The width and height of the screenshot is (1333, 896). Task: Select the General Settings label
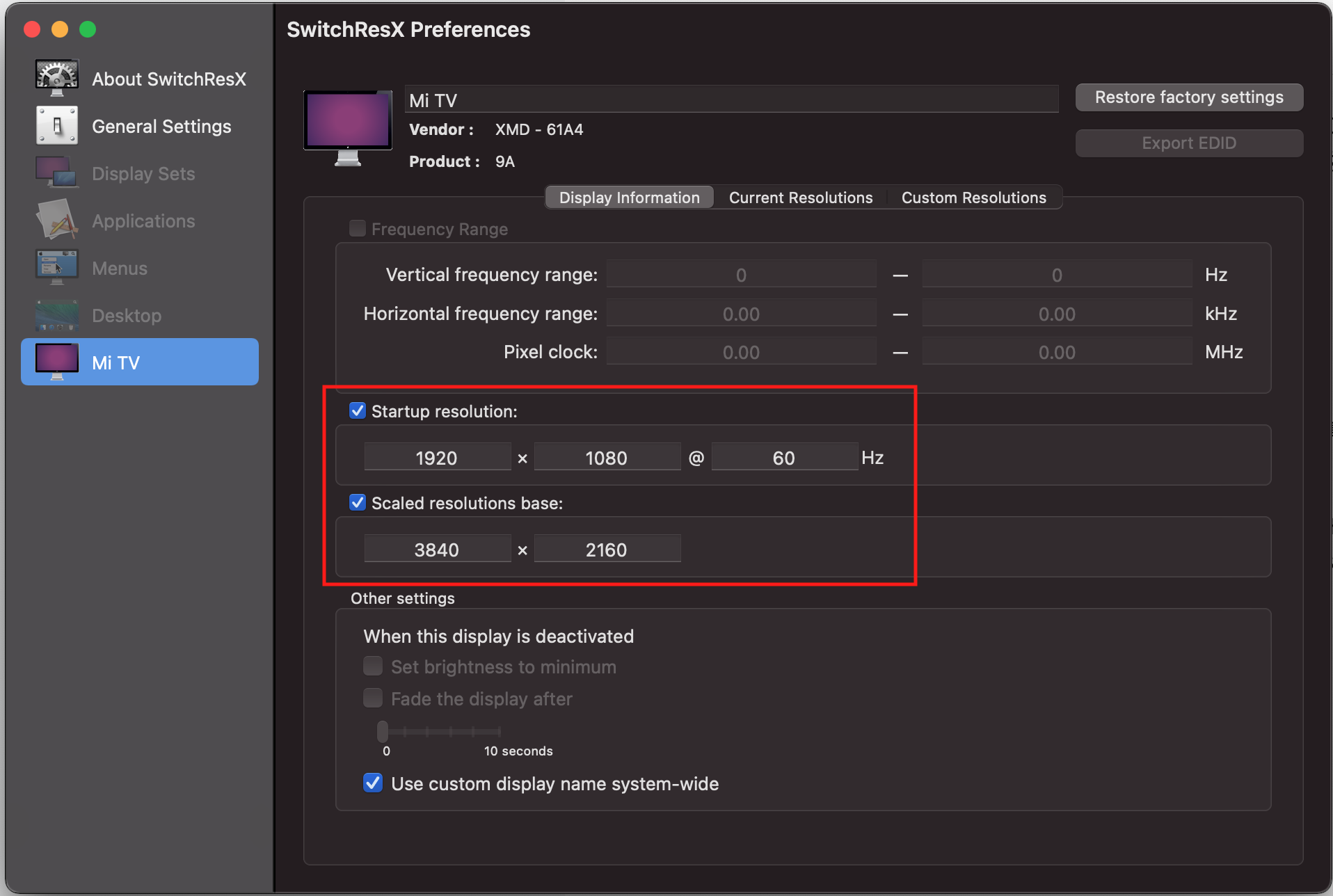click(161, 126)
